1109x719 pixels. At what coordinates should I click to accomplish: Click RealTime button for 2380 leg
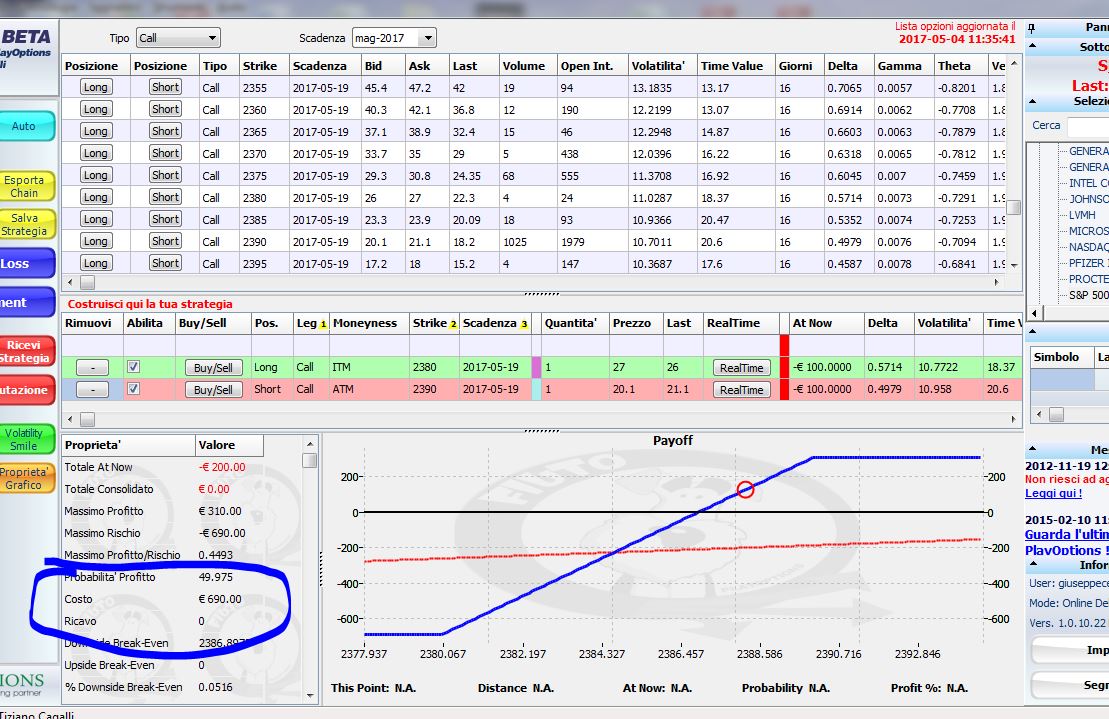coord(741,368)
